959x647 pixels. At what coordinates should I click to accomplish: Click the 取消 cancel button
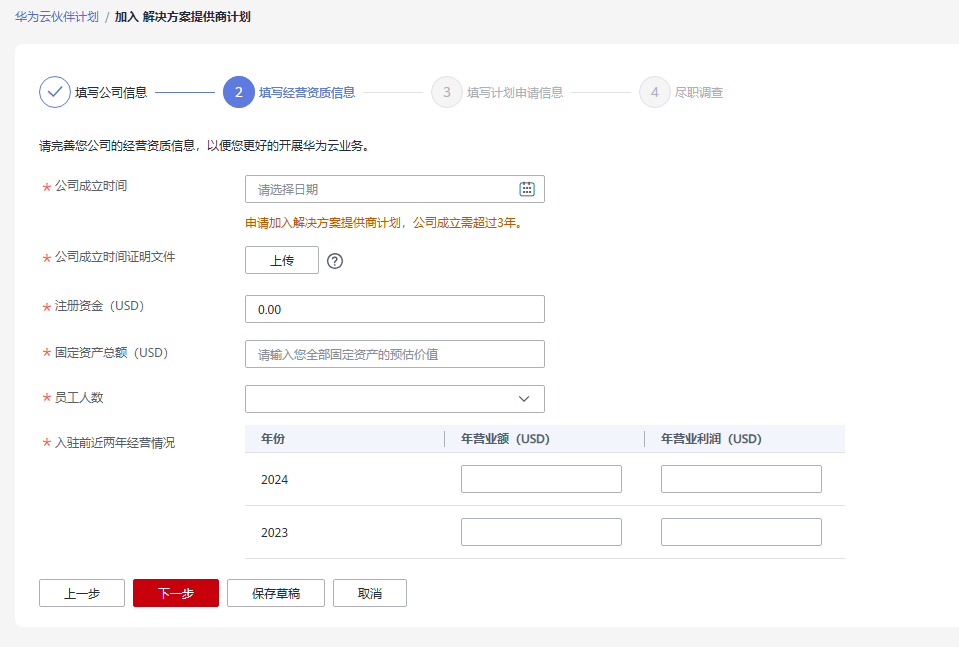(x=369, y=592)
